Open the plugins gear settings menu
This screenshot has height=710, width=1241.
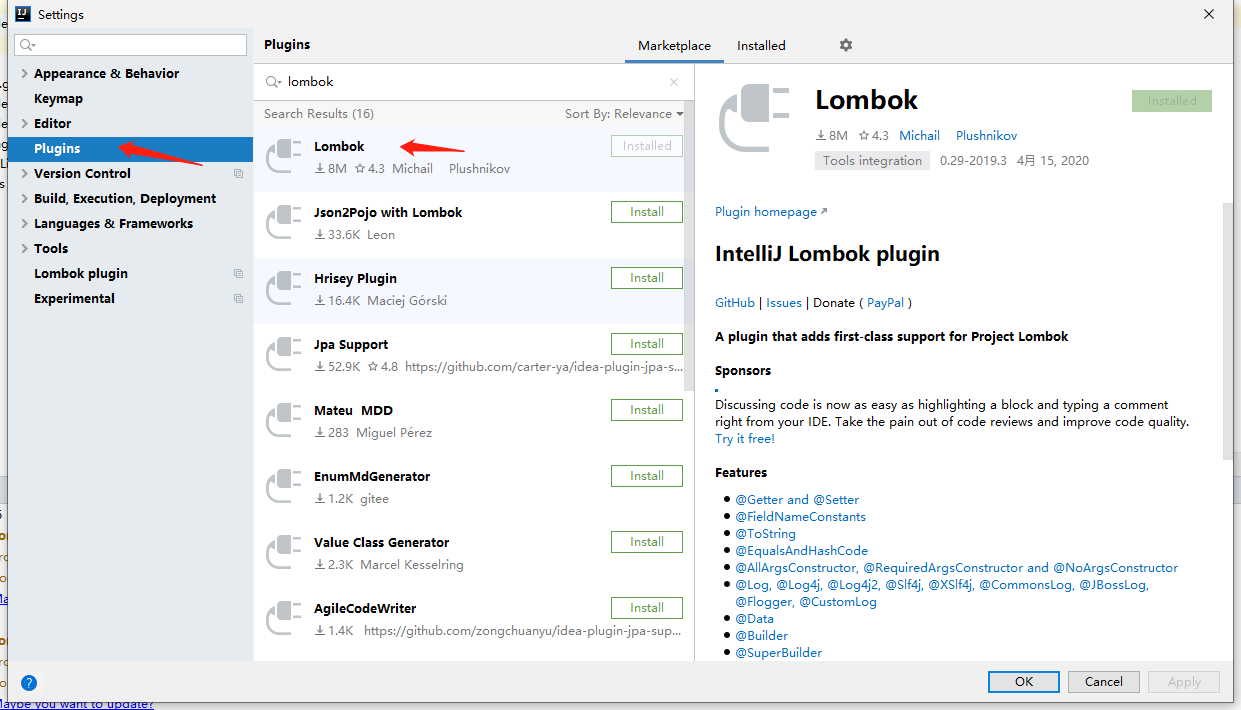[846, 45]
